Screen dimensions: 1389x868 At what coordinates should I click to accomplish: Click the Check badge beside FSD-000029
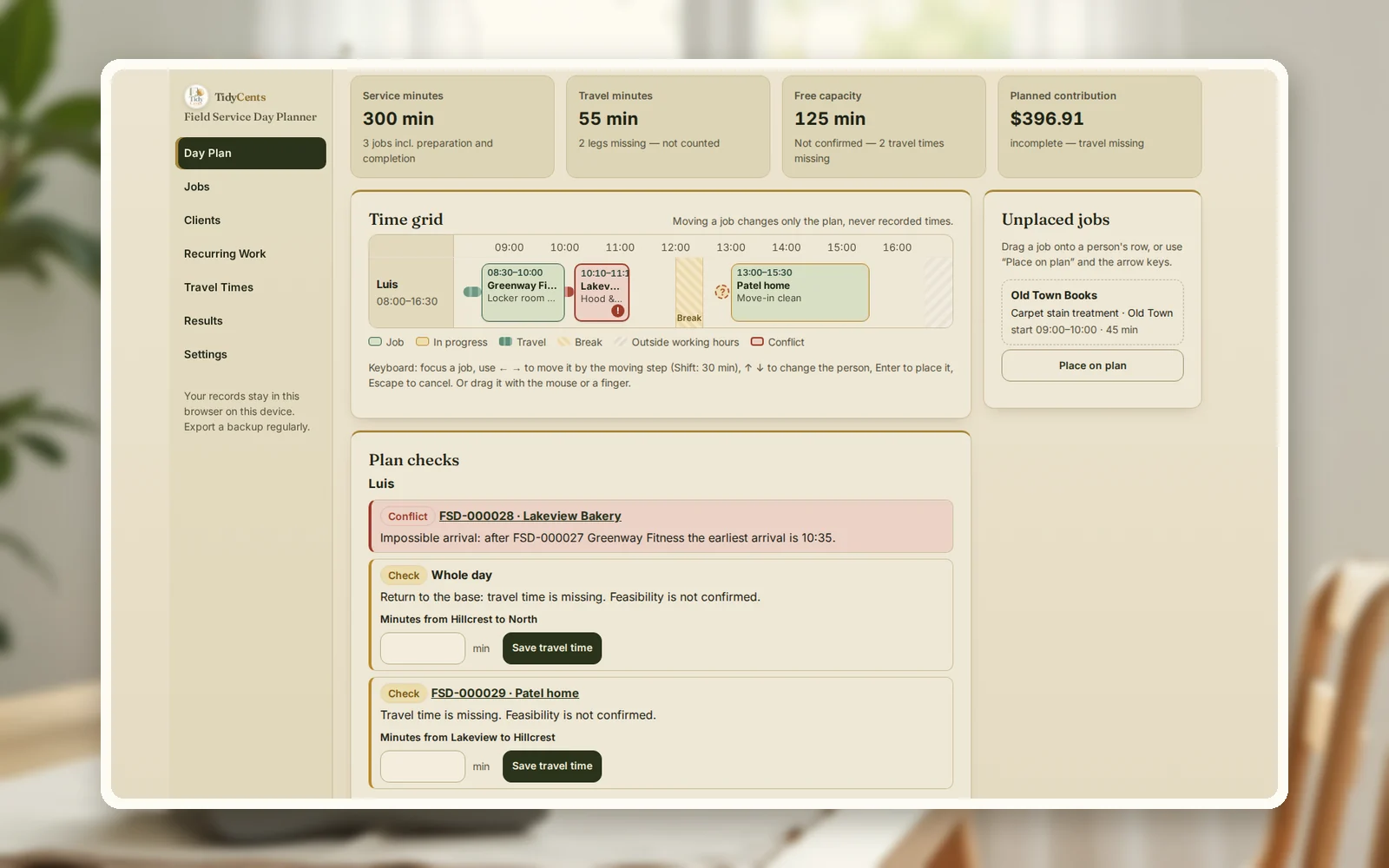404,694
